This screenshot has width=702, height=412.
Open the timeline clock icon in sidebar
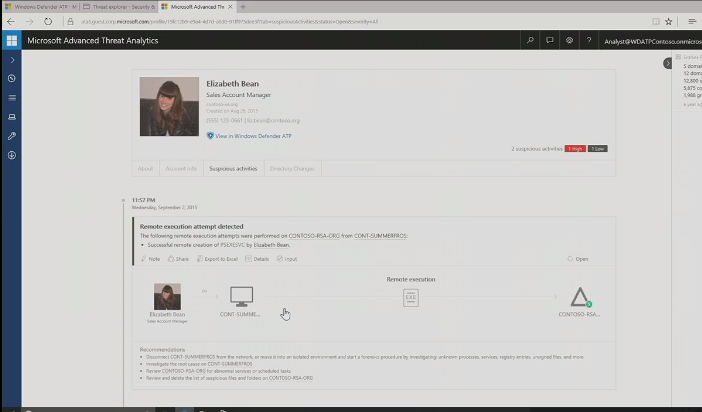[x=11, y=78]
